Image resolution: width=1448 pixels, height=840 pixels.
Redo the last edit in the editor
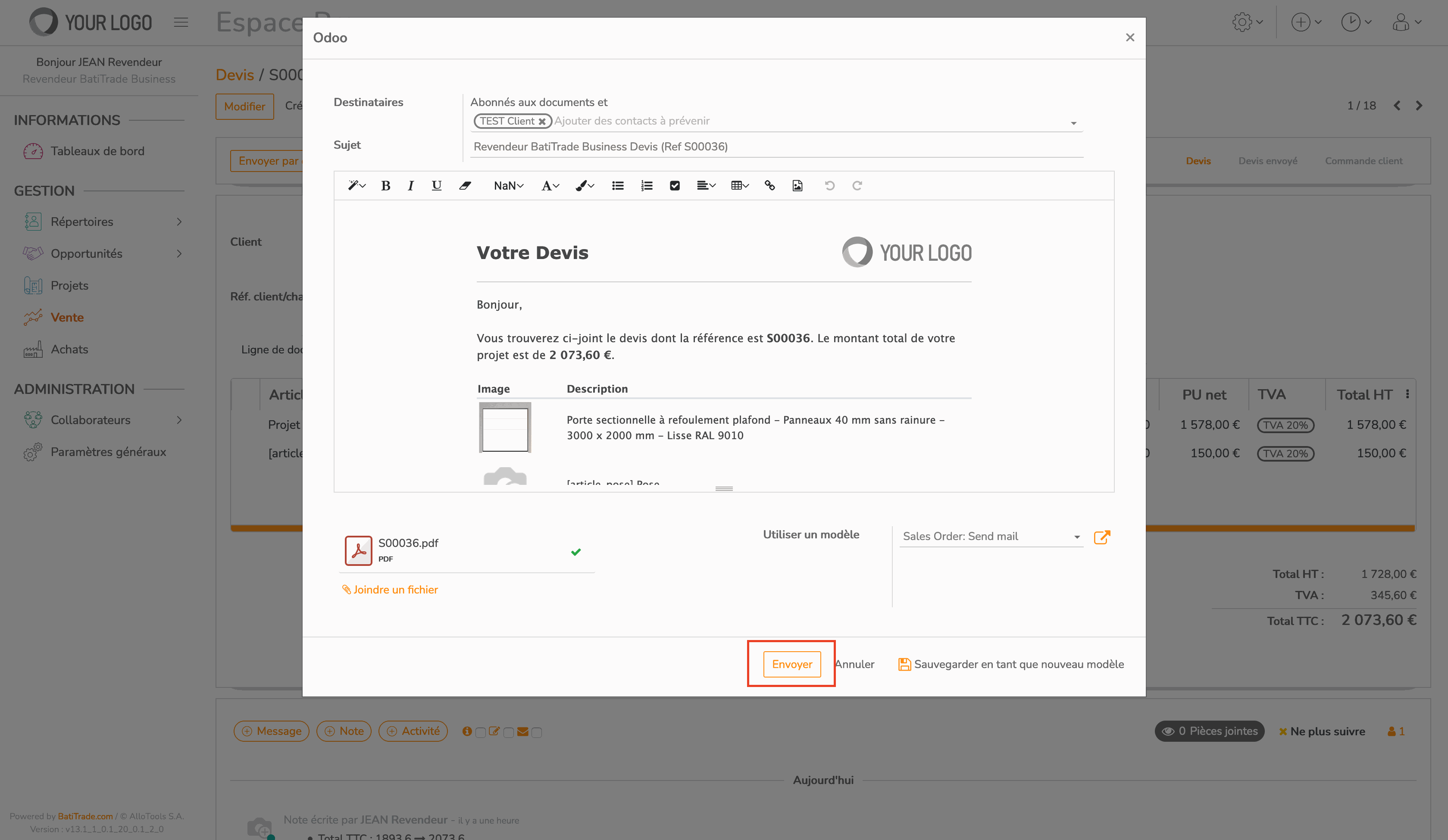[857, 186]
